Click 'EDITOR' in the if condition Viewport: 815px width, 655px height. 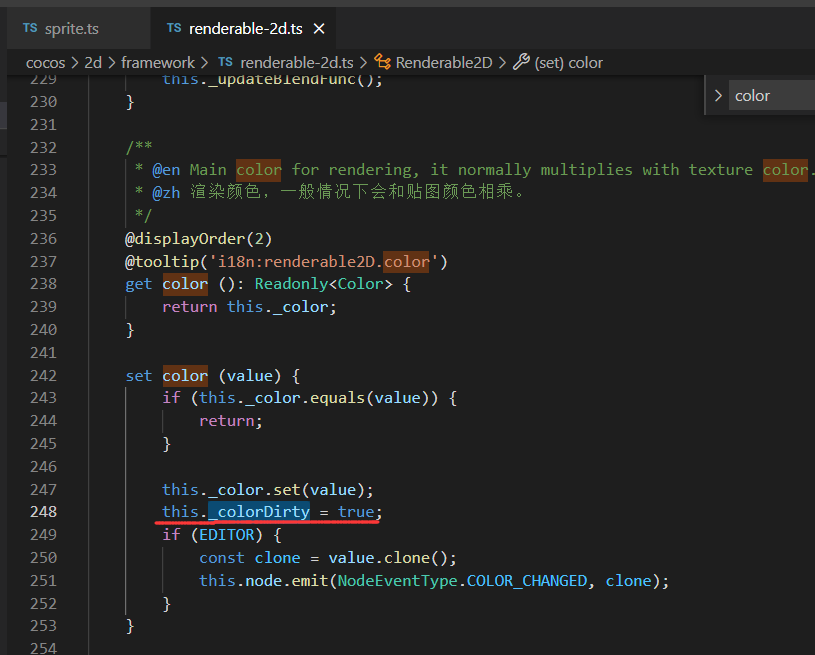(x=227, y=535)
